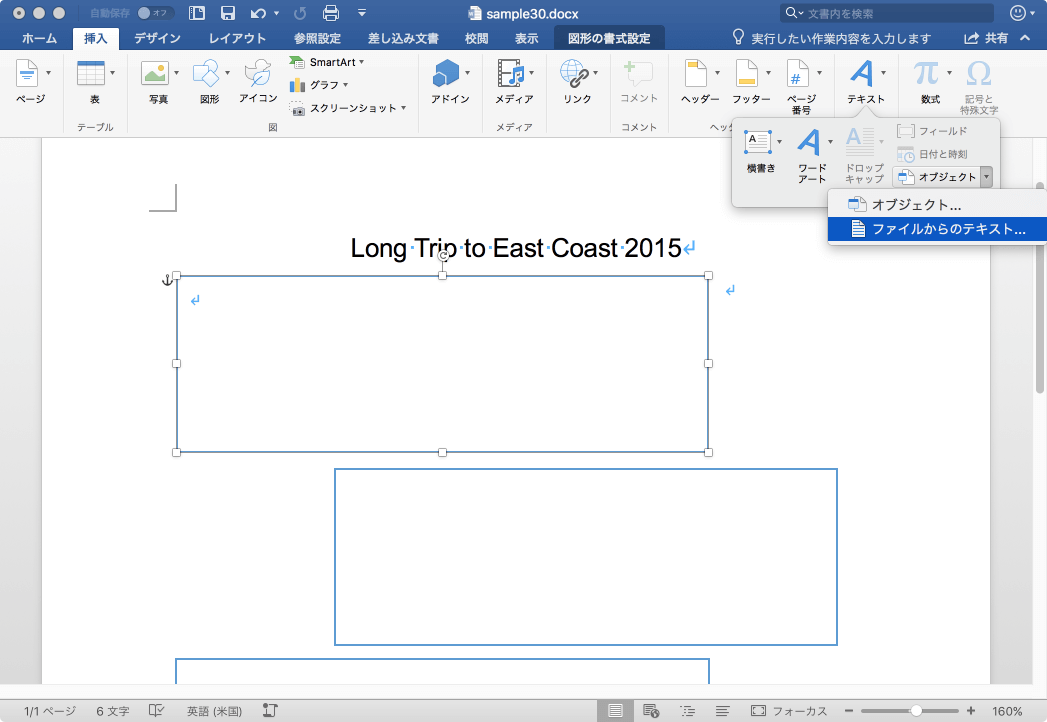
Task: Click the zoom slider handle
Action: tap(916, 711)
